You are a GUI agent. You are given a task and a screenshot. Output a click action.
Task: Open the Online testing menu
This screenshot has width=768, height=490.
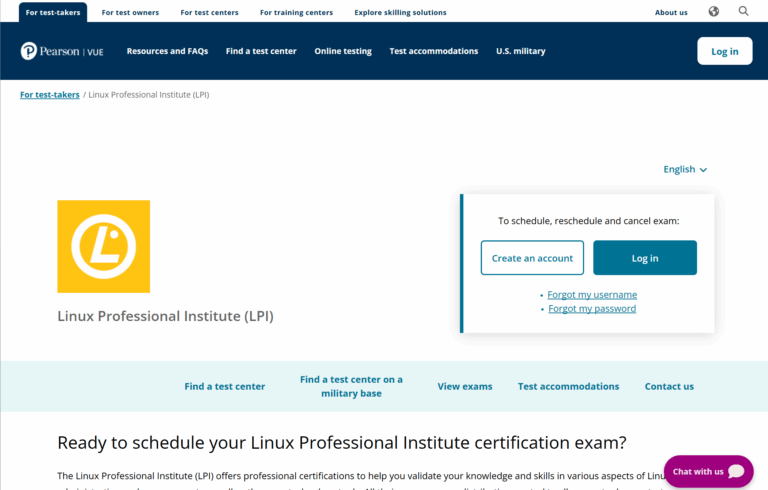(x=343, y=51)
